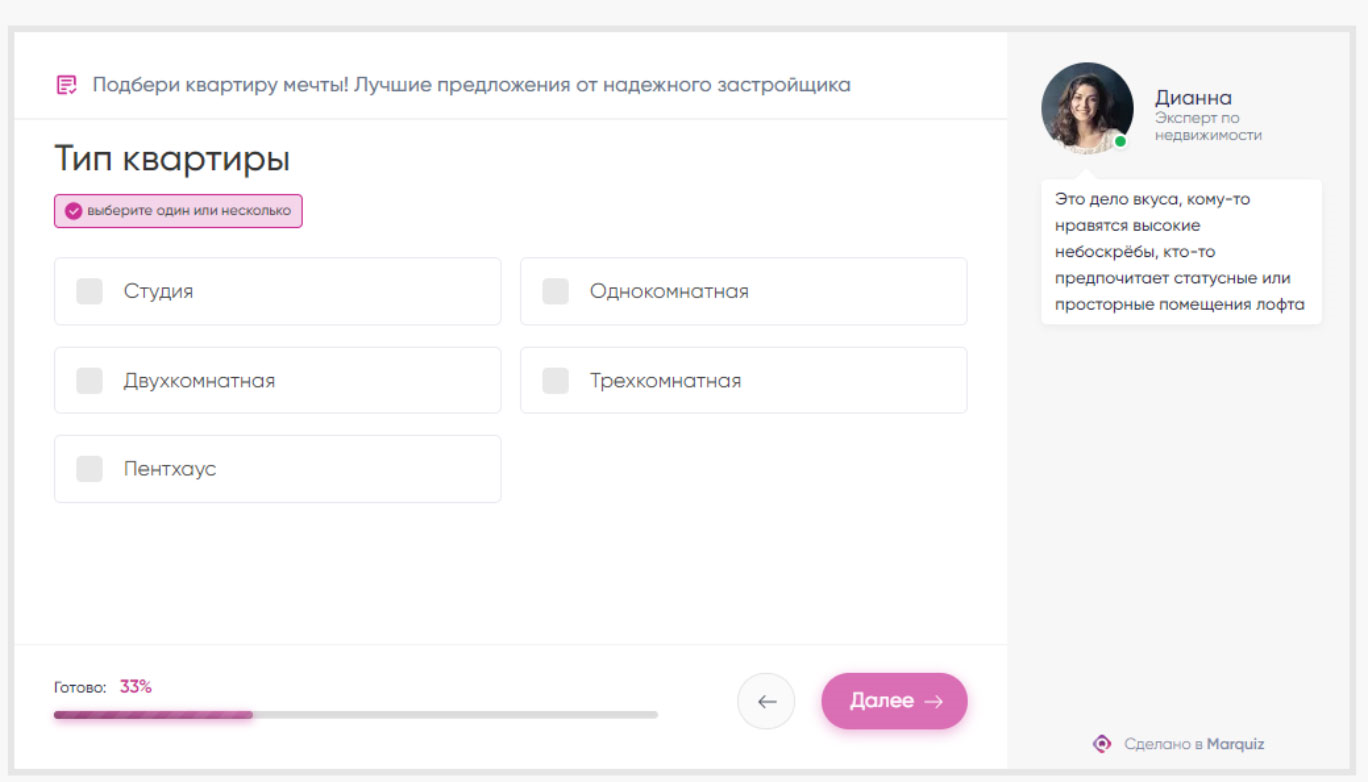Click the Дианна expert name

coord(1193,98)
